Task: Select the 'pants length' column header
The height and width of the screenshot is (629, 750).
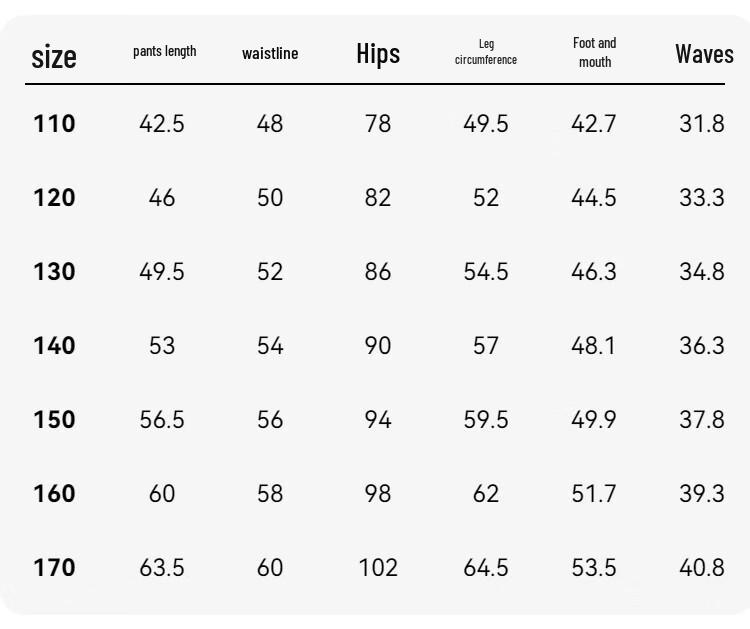Action: (x=165, y=51)
